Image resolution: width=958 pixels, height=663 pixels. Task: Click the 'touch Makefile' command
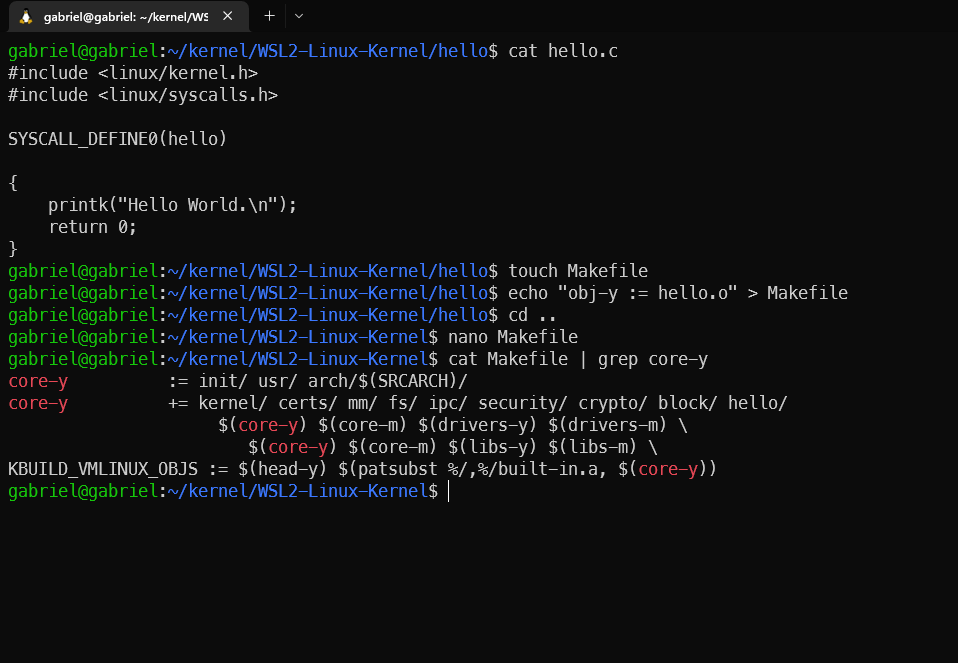coord(577,271)
